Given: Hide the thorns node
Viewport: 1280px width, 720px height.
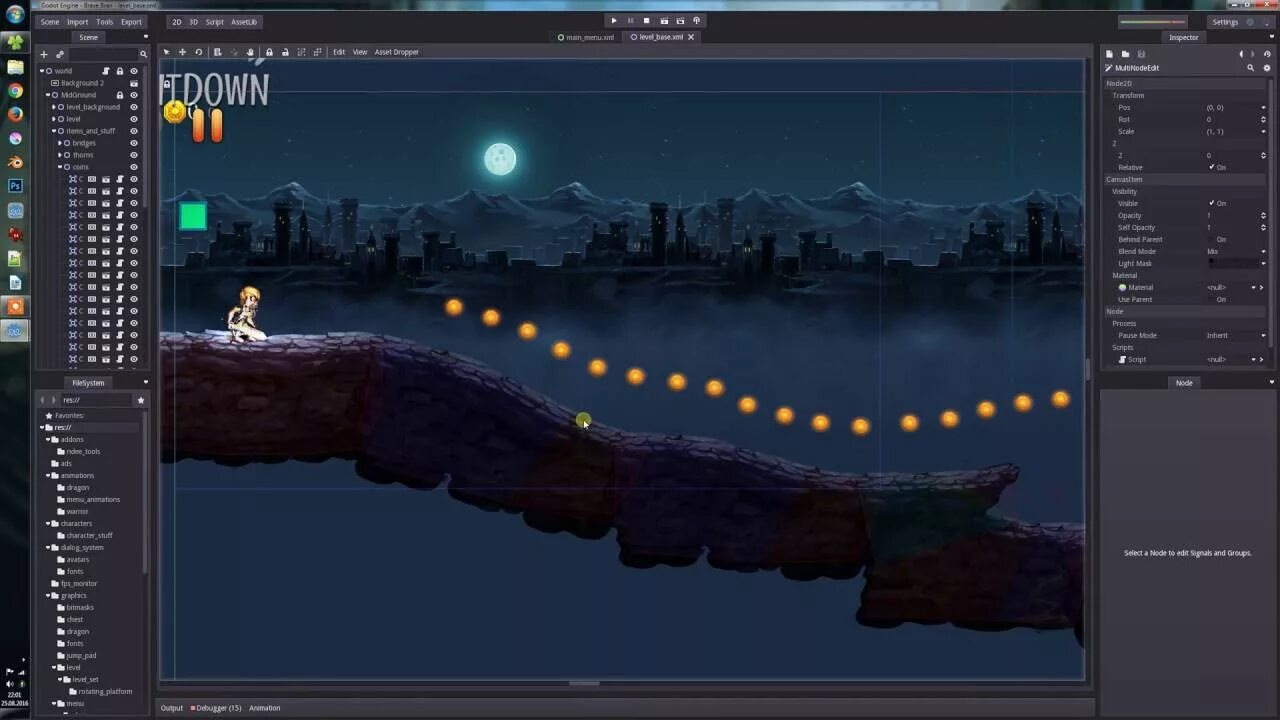Looking at the screenshot, I should click(x=134, y=155).
